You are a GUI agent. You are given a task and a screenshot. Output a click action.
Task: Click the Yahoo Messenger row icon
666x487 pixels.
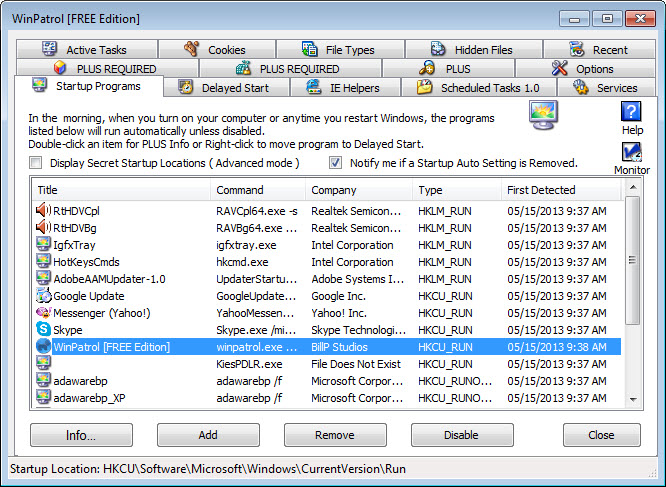pos(43,312)
